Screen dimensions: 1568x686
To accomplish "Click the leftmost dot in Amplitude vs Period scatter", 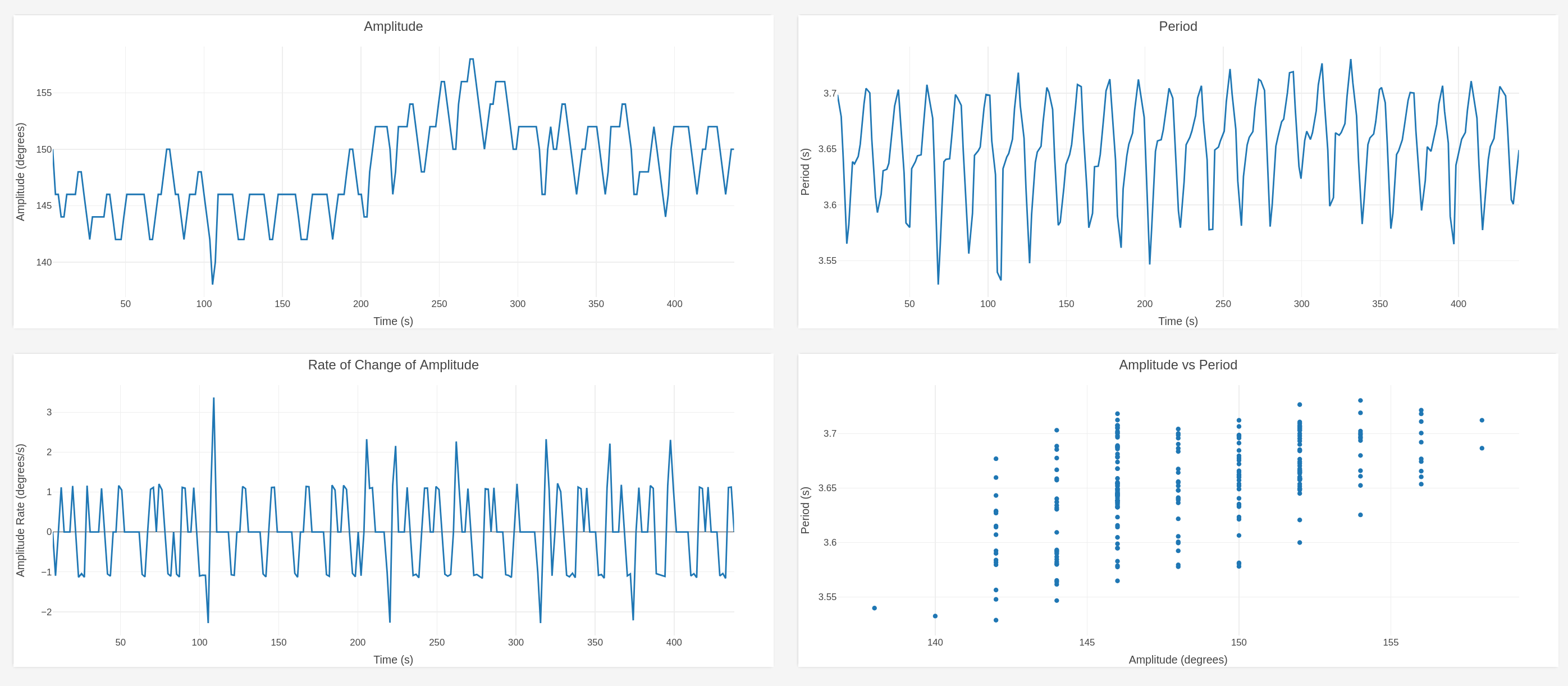I will pyautogui.click(x=874, y=608).
